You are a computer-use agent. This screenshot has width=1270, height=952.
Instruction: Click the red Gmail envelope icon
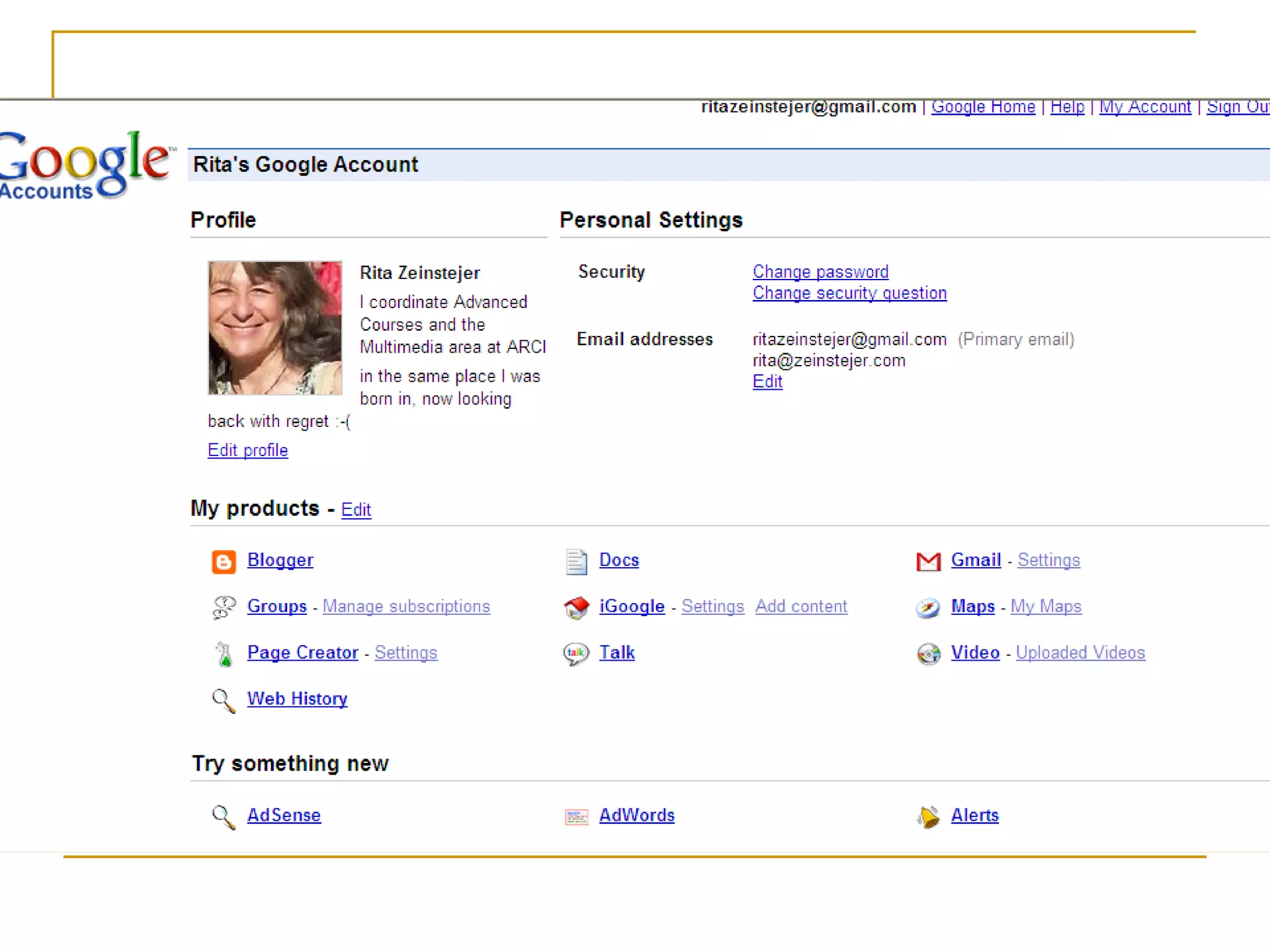coord(928,562)
